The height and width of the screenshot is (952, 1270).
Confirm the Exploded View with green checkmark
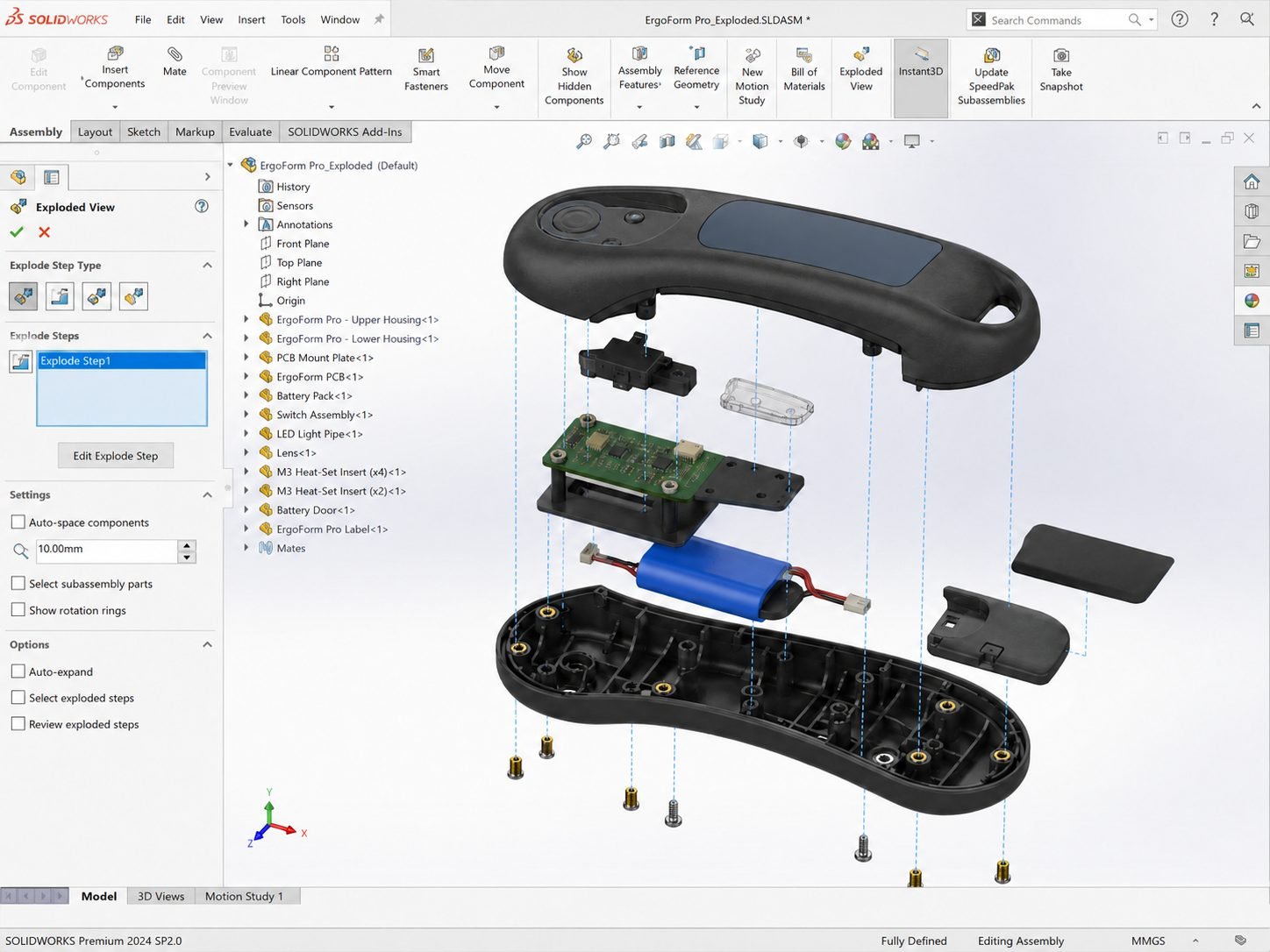17,232
